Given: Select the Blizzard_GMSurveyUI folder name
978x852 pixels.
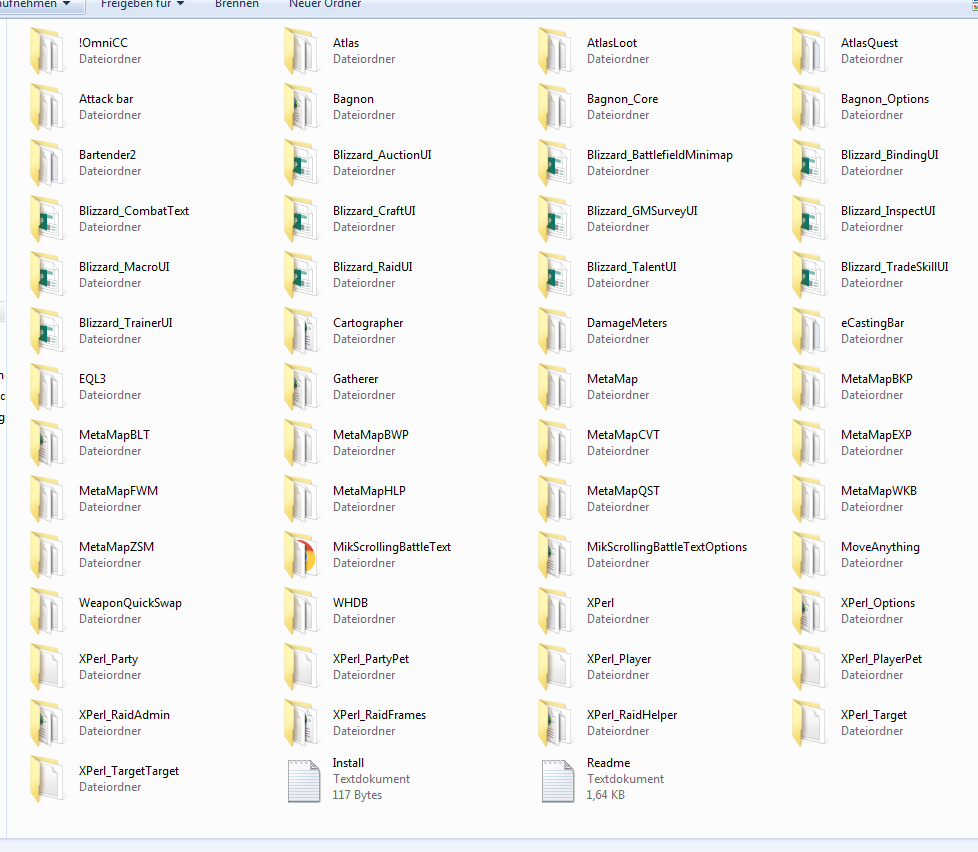Looking at the screenshot, I should tap(642, 211).
